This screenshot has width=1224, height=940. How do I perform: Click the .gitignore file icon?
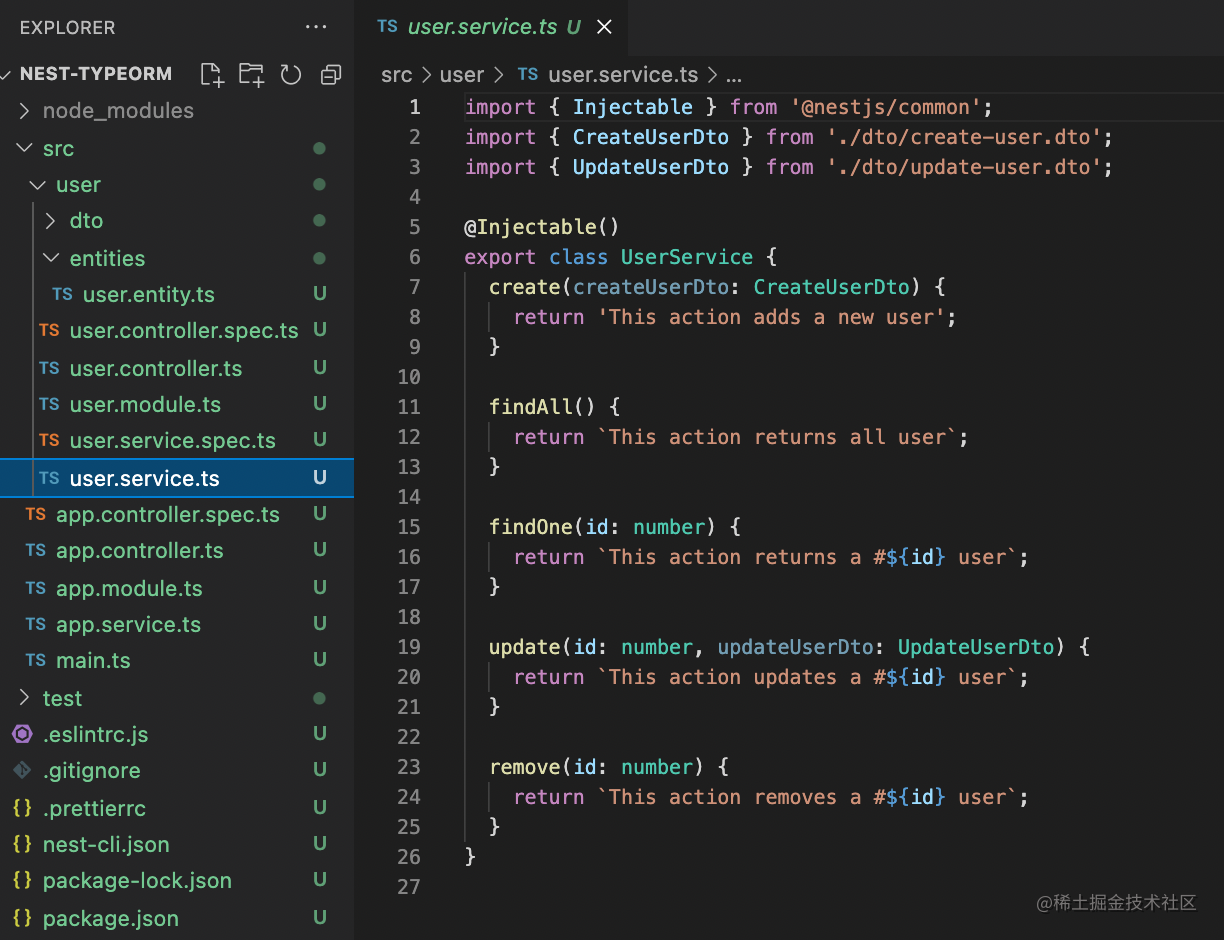click(x=22, y=771)
